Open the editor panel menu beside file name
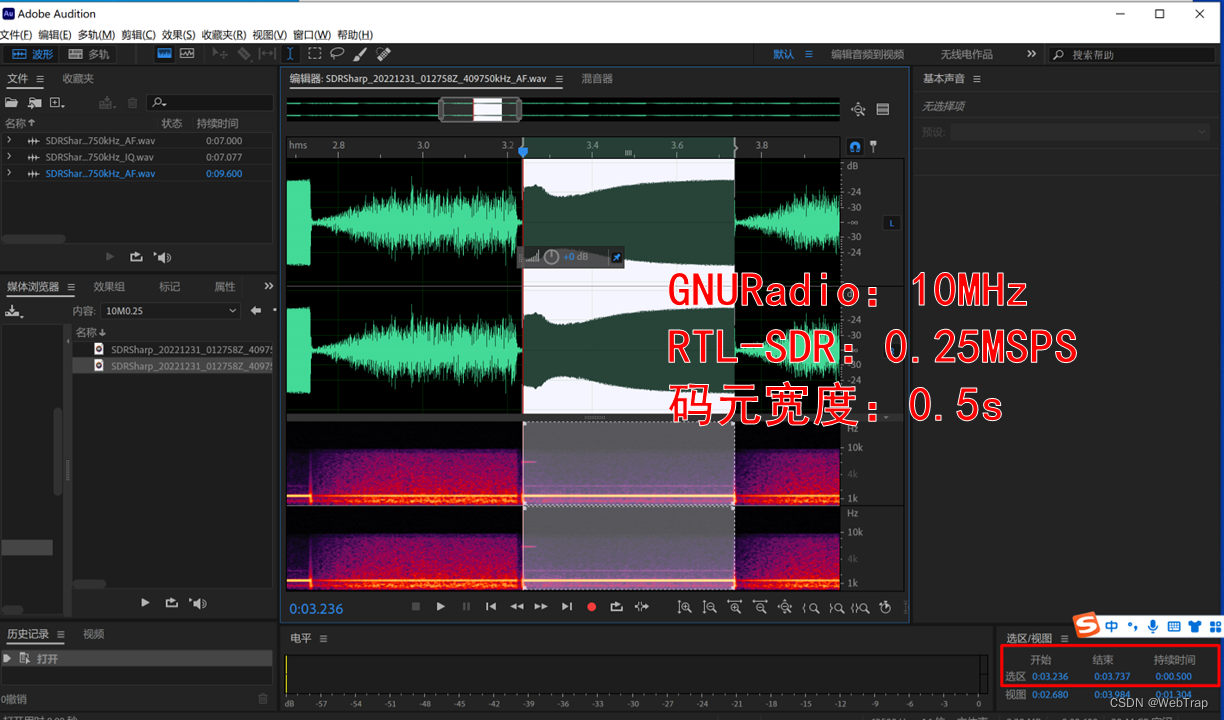This screenshot has height=720, width=1224. click(x=559, y=79)
